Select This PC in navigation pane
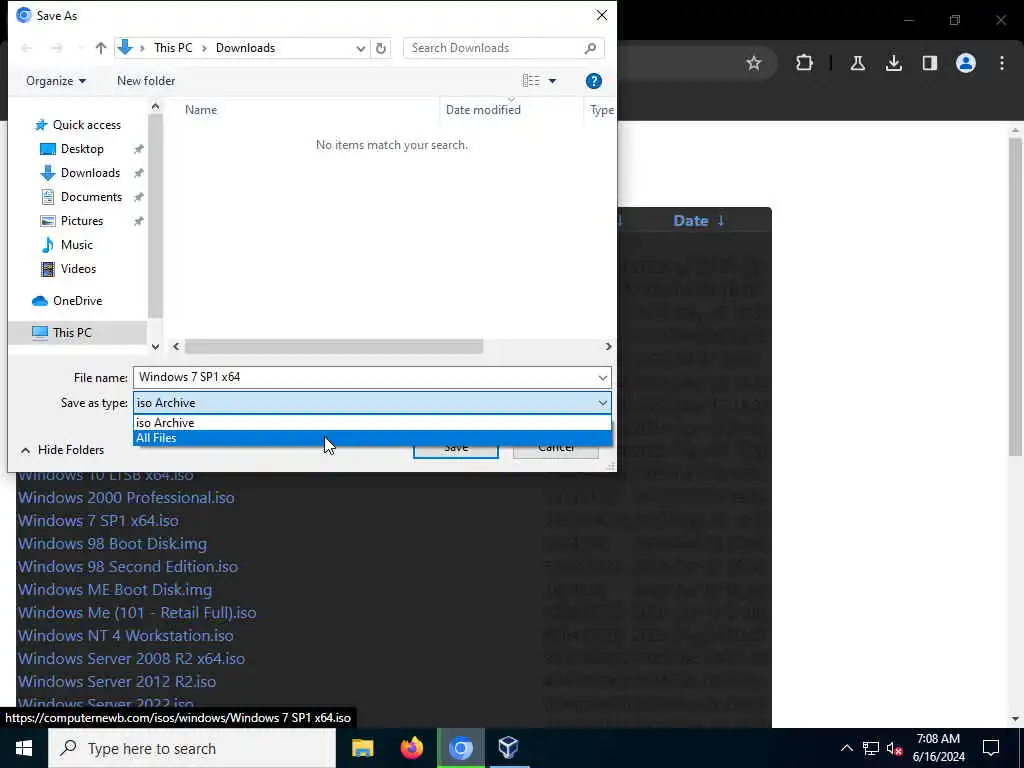This screenshot has height=768, width=1024. click(72, 332)
